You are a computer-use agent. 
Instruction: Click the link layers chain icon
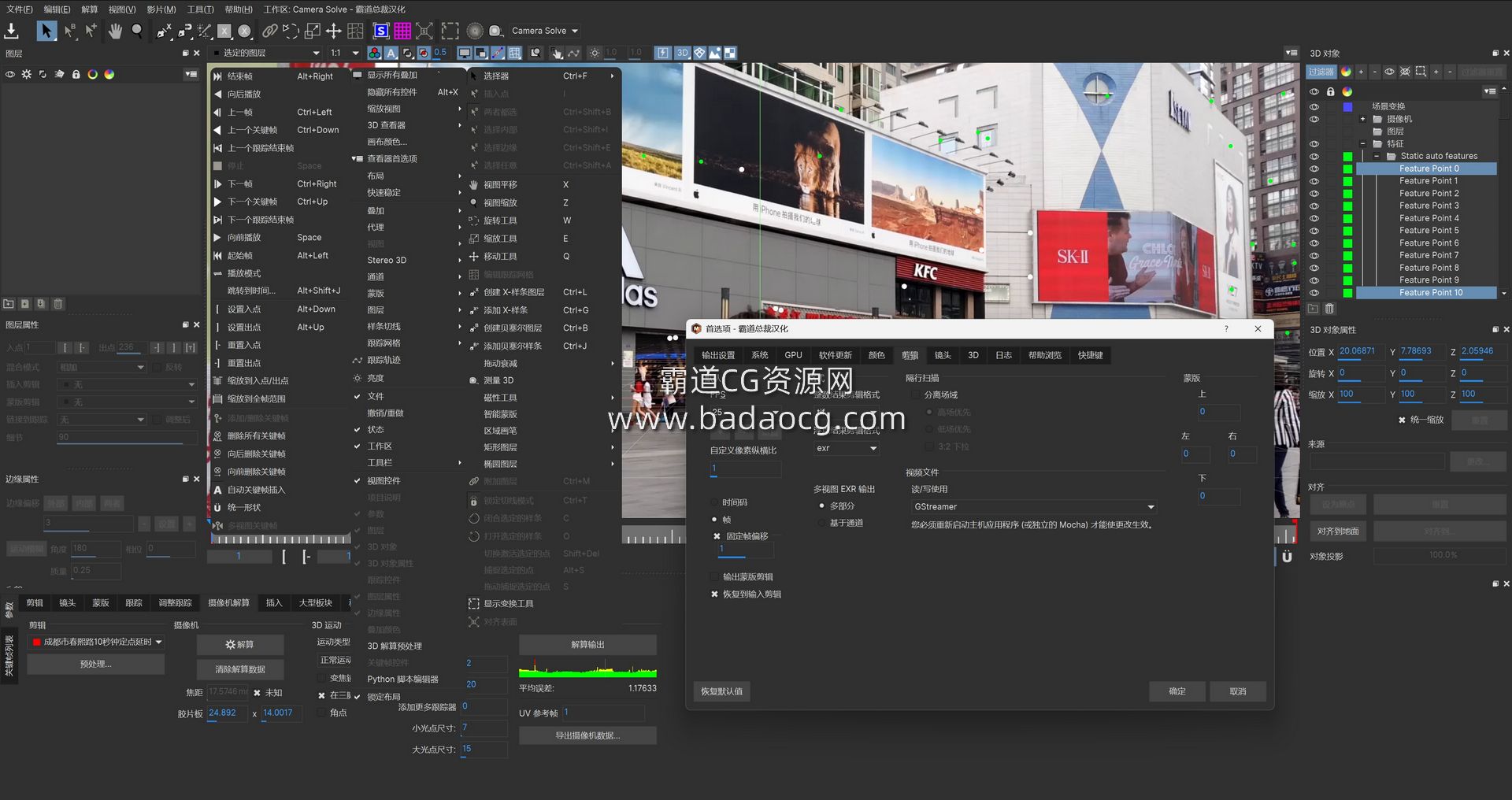tap(269, 31)
